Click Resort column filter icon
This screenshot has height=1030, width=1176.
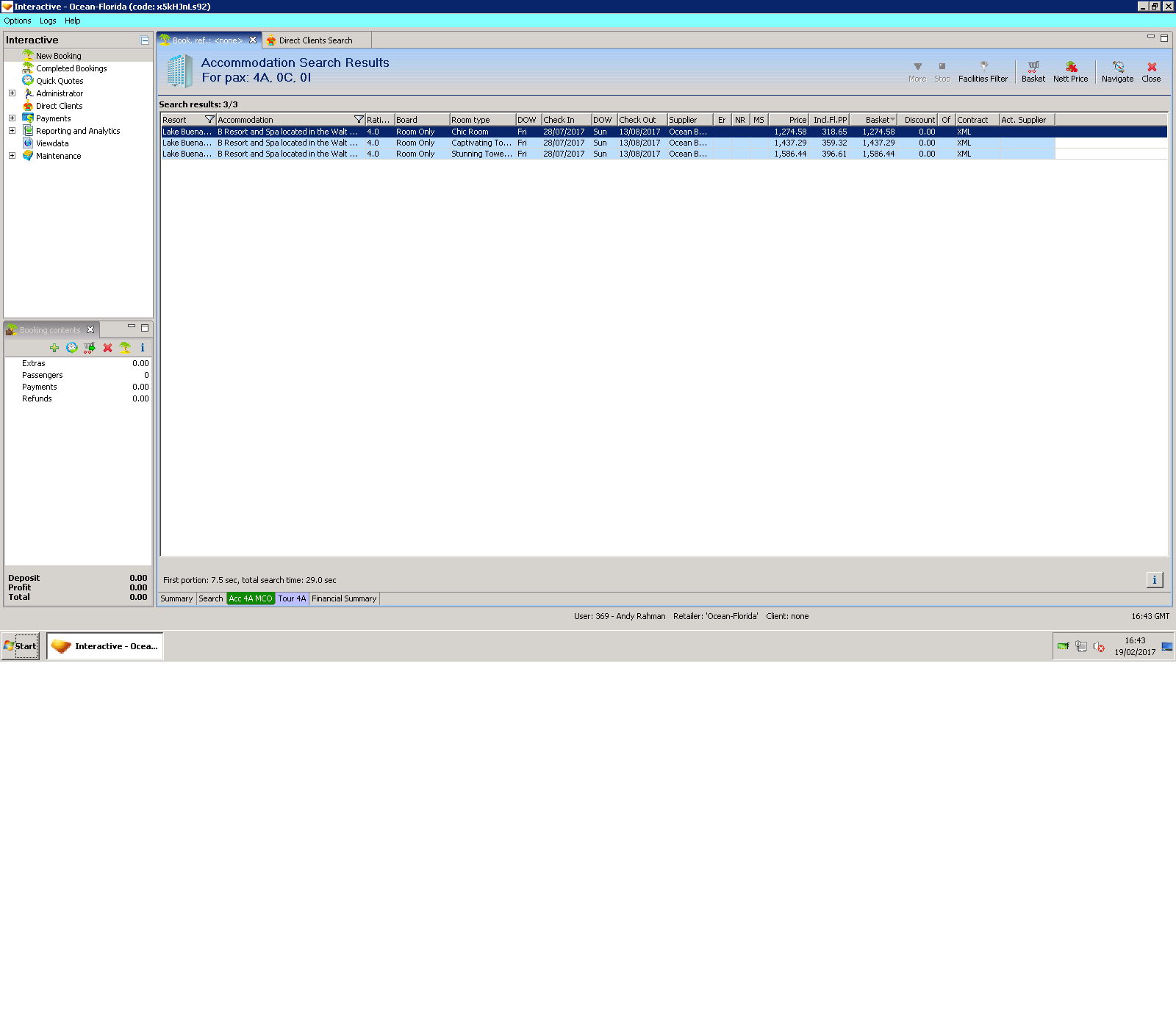tap(209, 120)
